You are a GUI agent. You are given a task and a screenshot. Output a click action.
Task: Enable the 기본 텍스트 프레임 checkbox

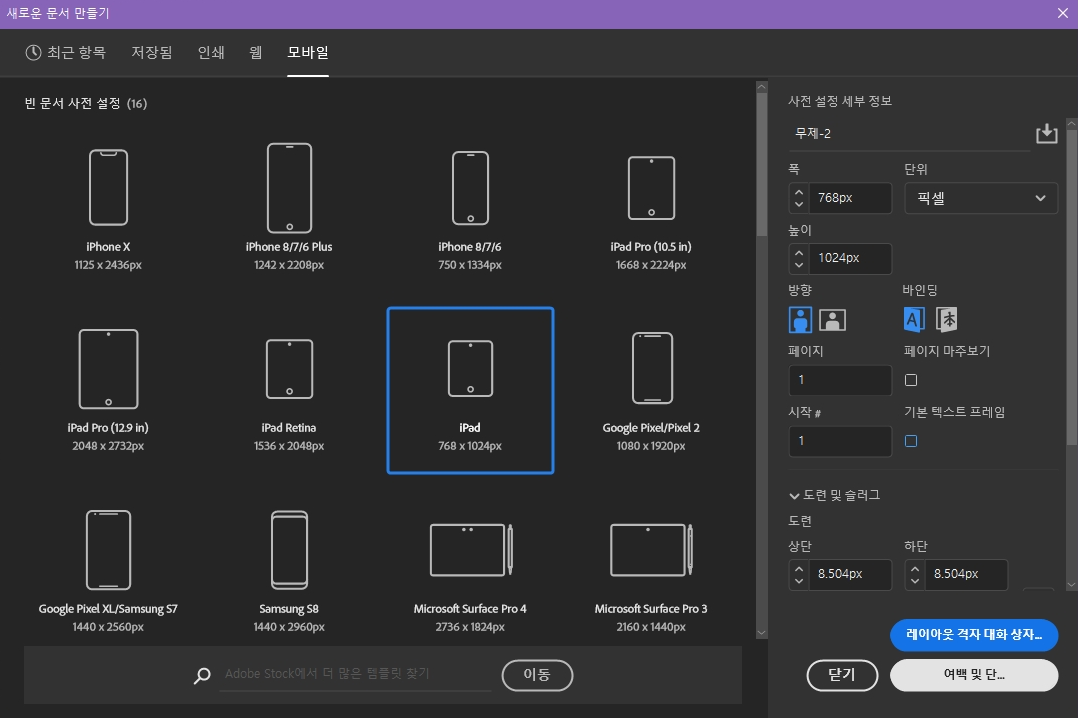pos(911,441)
